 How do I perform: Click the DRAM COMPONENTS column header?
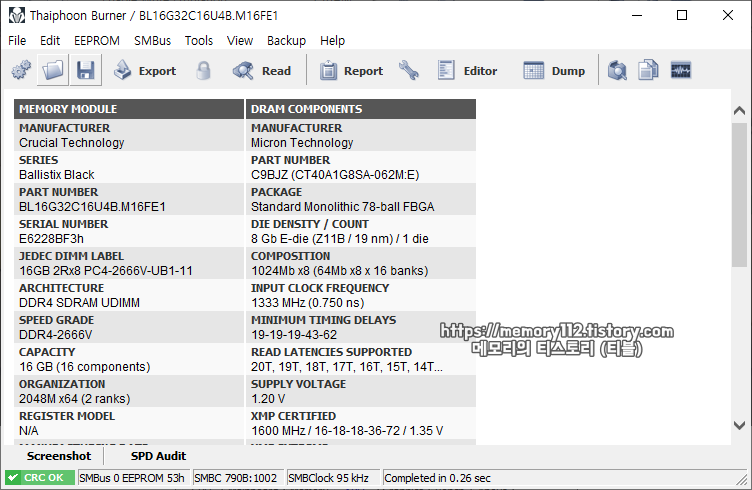[361, 109]
